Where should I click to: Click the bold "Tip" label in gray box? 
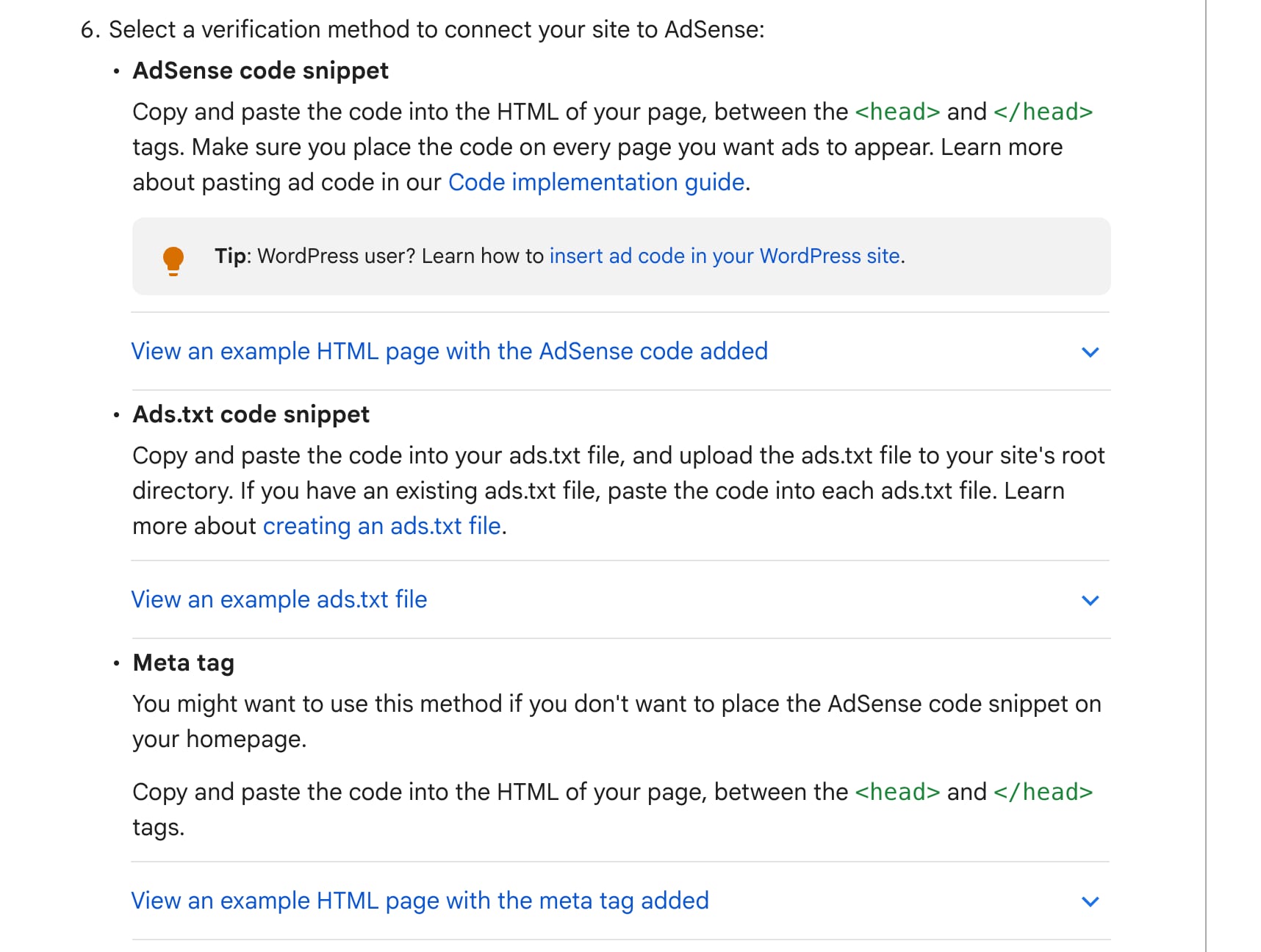click(x=231, y=256)
